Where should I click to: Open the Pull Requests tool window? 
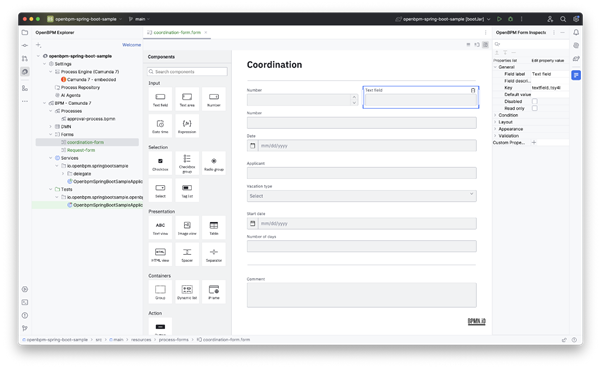25,59
